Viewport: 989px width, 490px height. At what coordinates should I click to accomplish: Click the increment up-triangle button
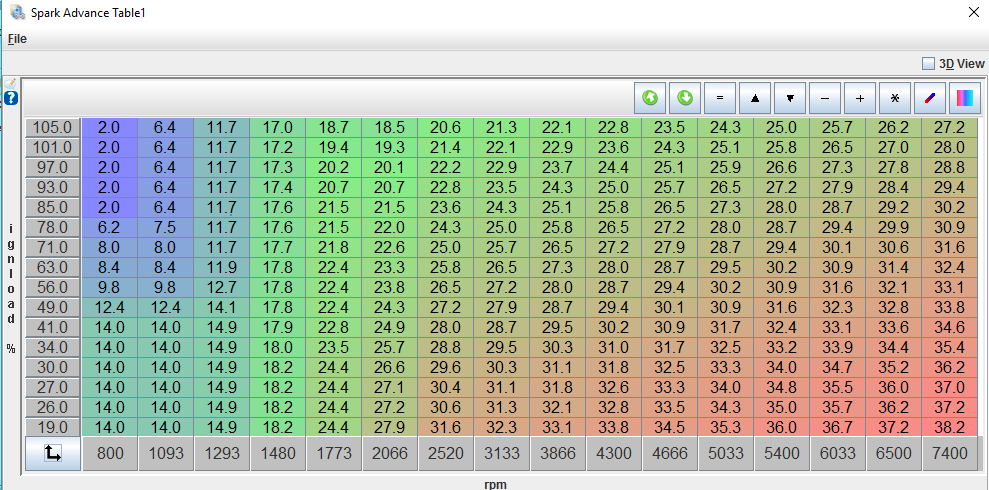click(755, 98)
